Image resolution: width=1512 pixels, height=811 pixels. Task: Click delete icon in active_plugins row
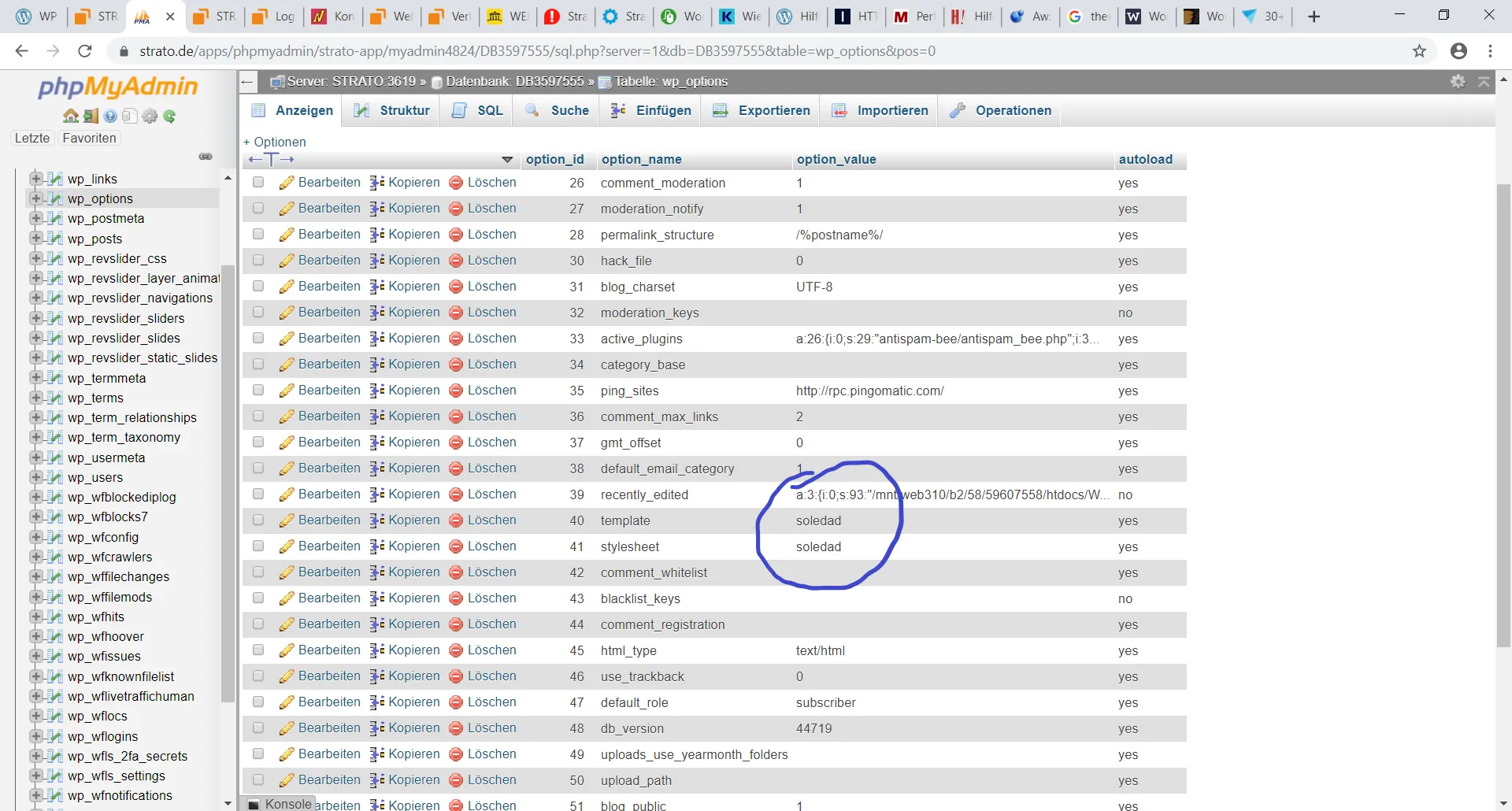pos(455,339)
